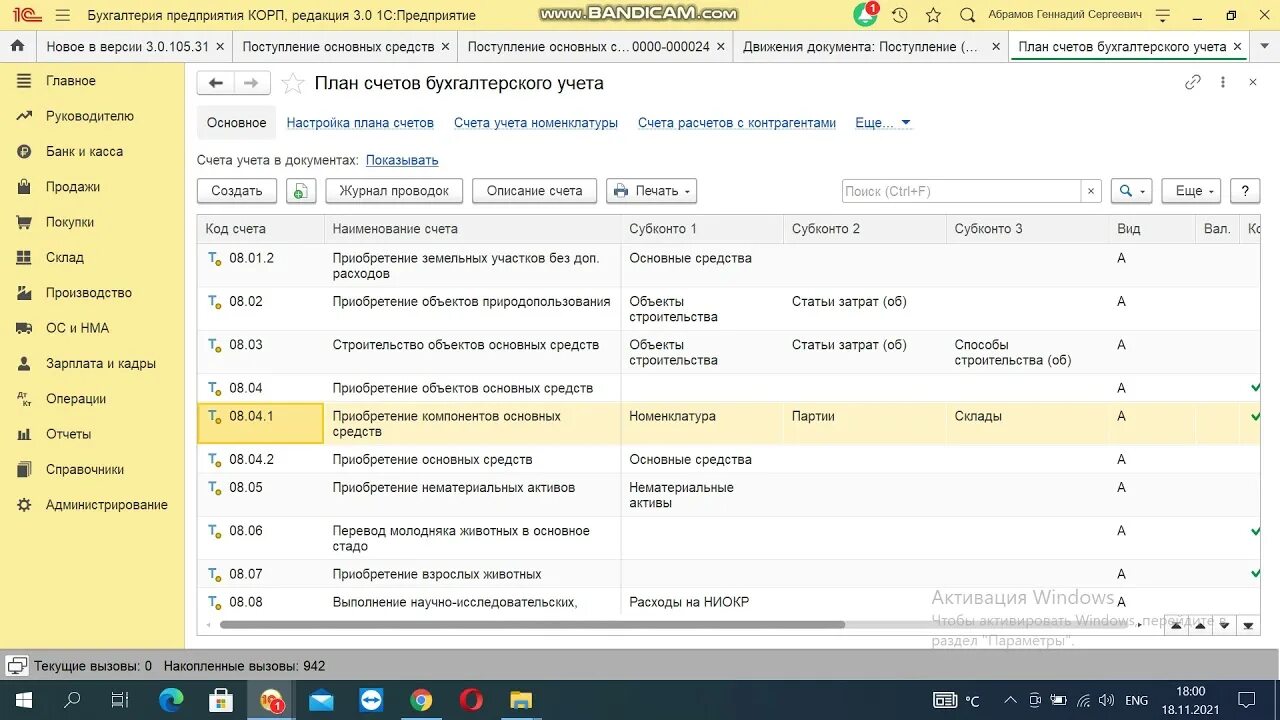Open help with the question mark button
This screenshot has width=1280, height=720.
1245,191
